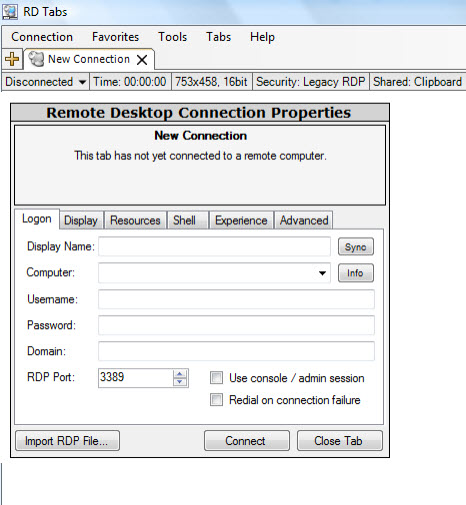Open the Disconnected status dropdown
Image resolution: width=466 pixels, height=505 pixels.
click(x=82, y=82)
